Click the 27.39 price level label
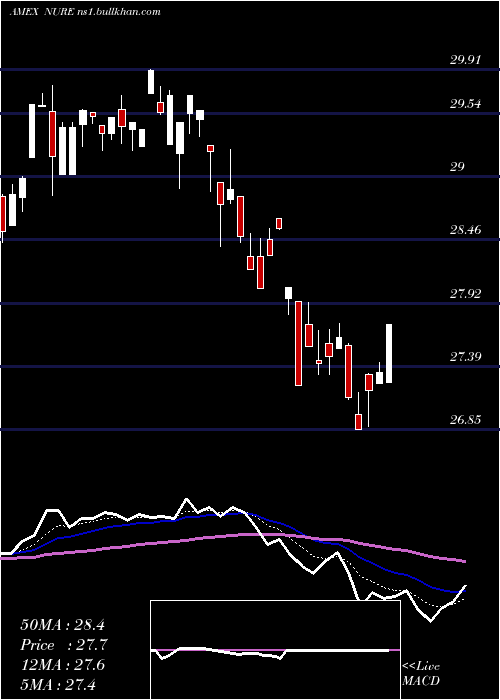This screenshot has width=500, height=700. tap(465, 357)
